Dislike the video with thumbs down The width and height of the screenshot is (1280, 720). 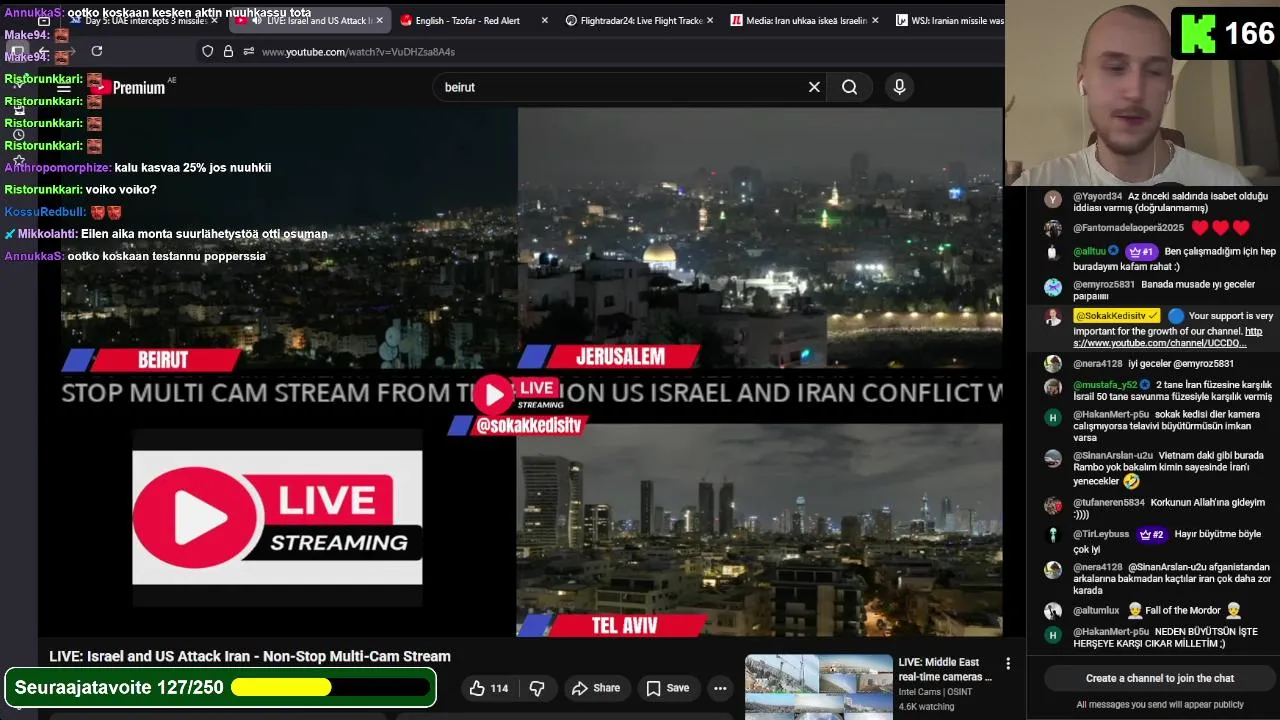click(537, 688)
